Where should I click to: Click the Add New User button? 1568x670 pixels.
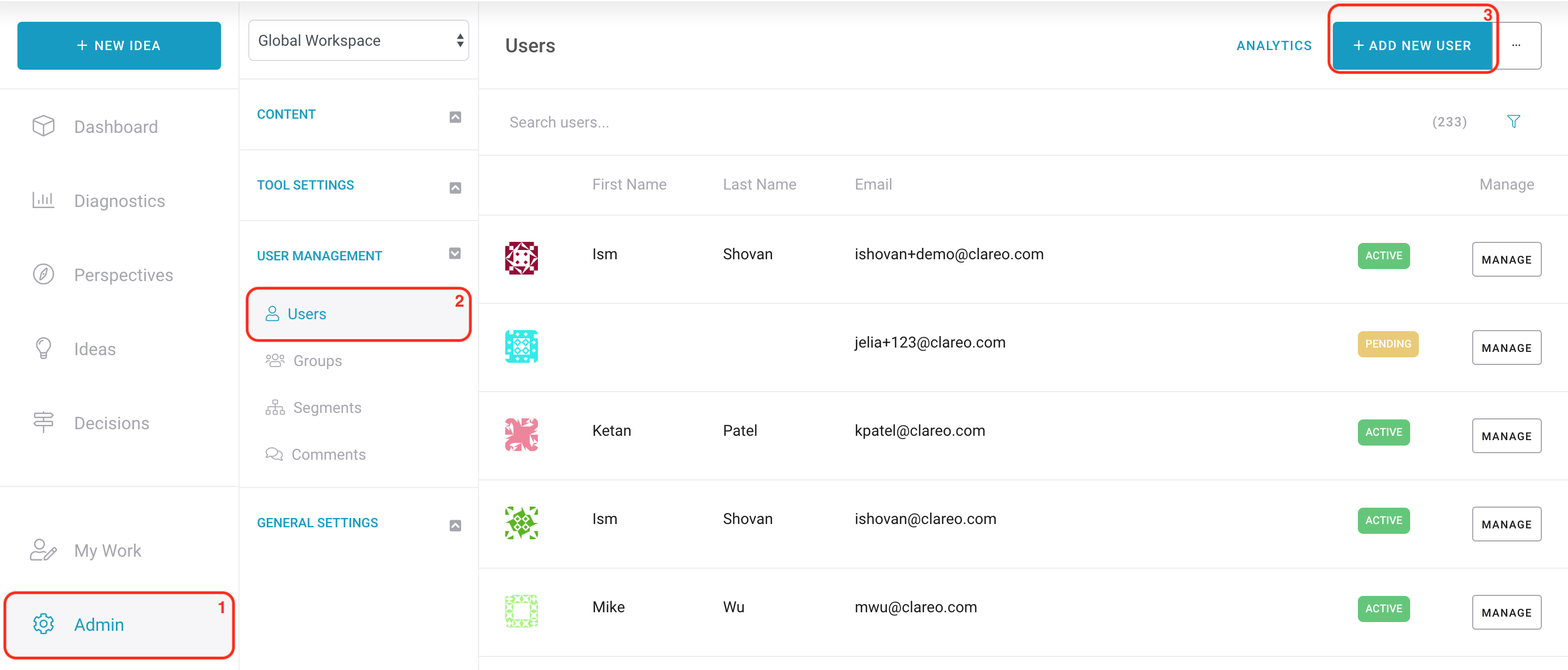click(x=1412, y=46)
